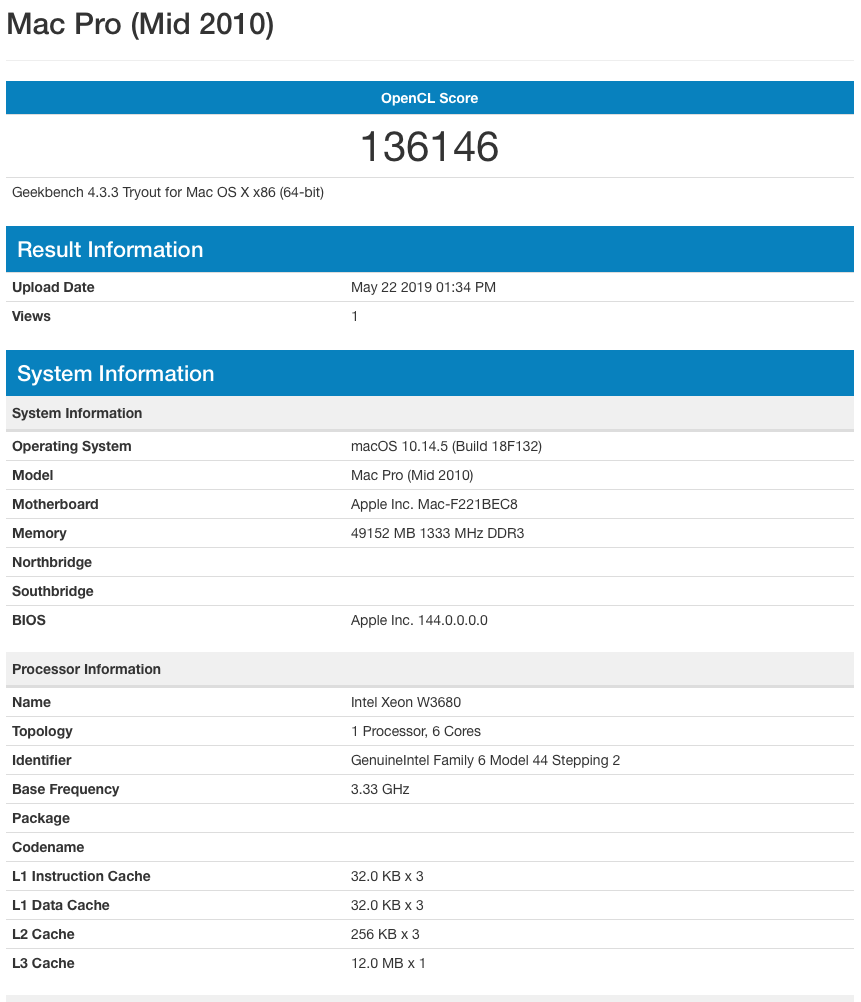The width and height of the screenshot is (861, 1002).
Task: Click the Memory label
Action: (x=39, y=534)
